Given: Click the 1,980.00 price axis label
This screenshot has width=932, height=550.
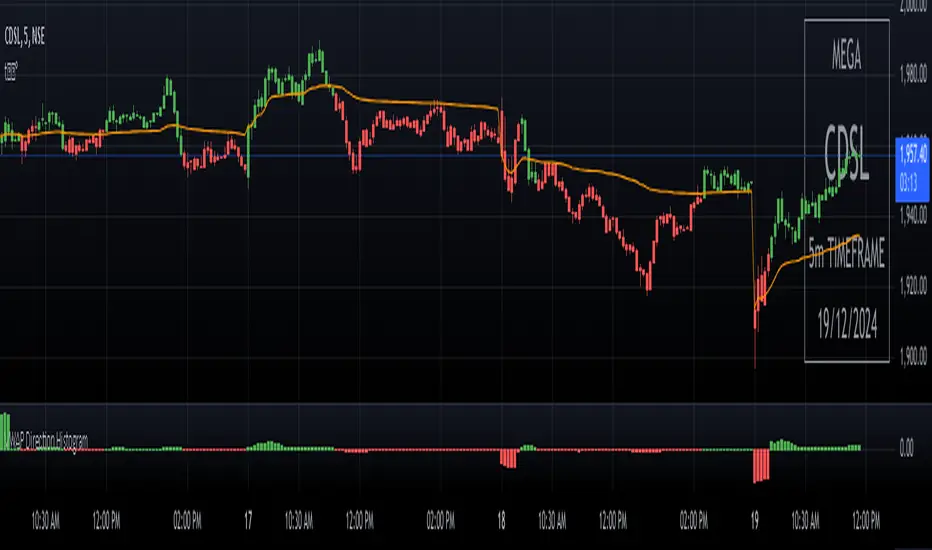Looking at the screenshot, I should click(x=913, y=74).
